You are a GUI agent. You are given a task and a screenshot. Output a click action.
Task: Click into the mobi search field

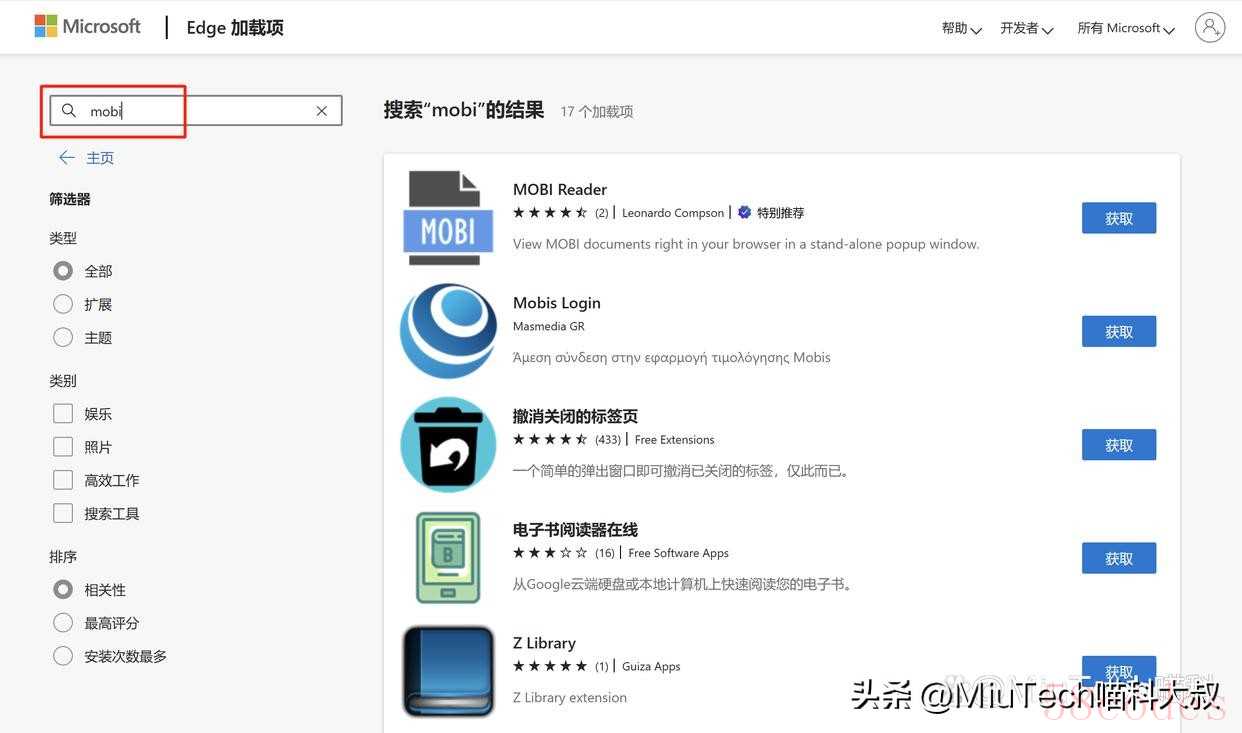pyautogui.click(x=196, y=111)
